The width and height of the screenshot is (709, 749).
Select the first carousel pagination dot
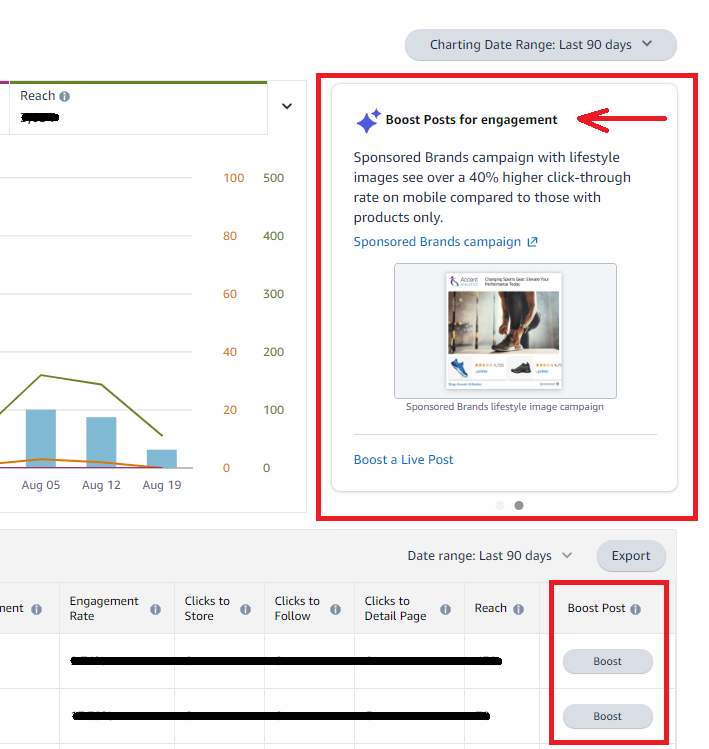click(x=500, y=505)
